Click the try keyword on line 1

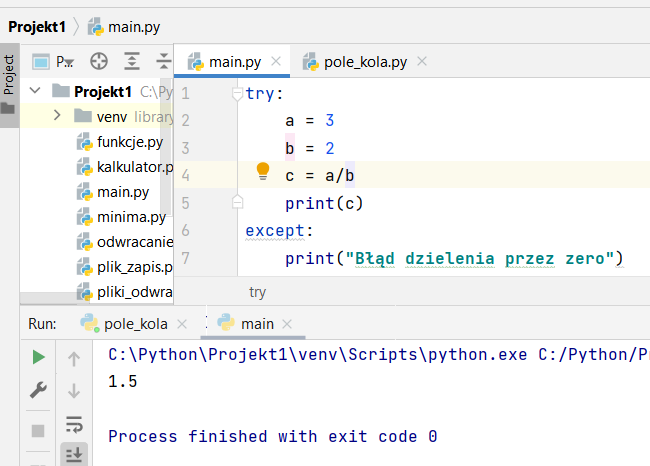coord(260,93)
